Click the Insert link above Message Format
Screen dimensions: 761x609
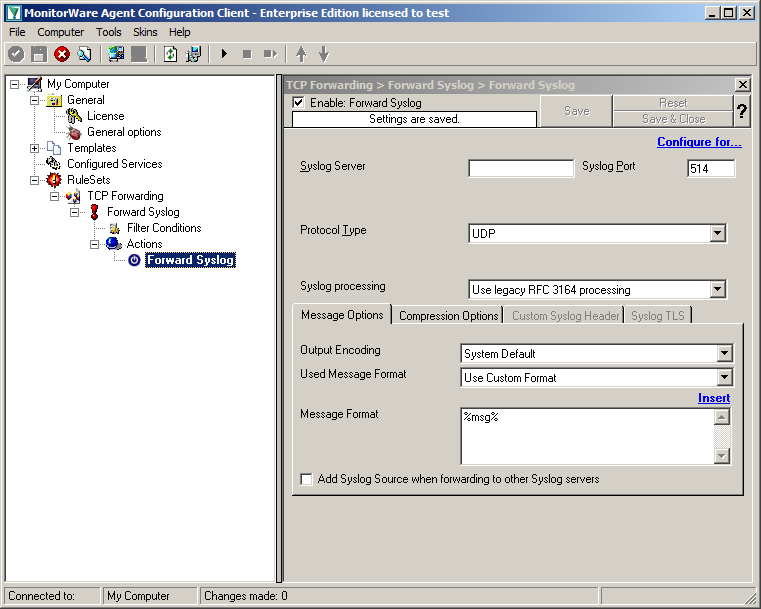[714, 398]
